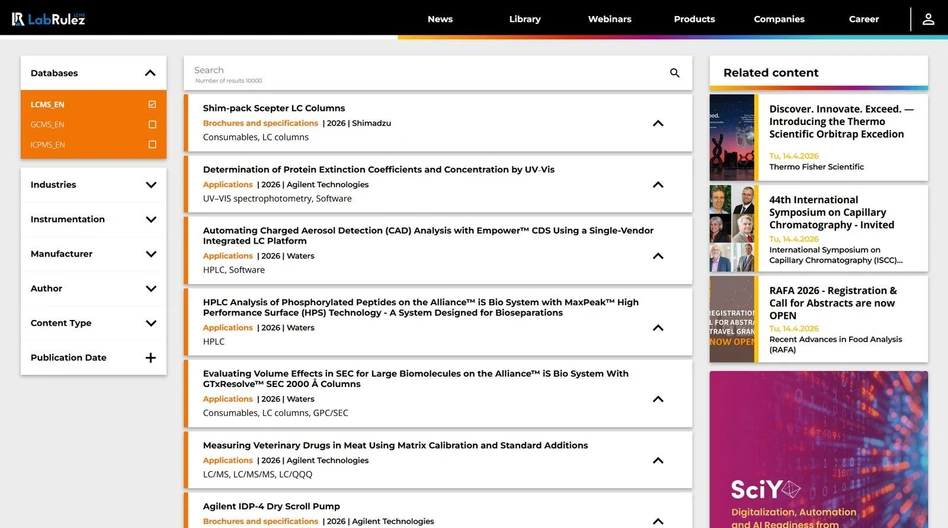Click 'Recent Advances in Food Analysis (RAFA)' text
948x528 pixels.
point(836,344)
